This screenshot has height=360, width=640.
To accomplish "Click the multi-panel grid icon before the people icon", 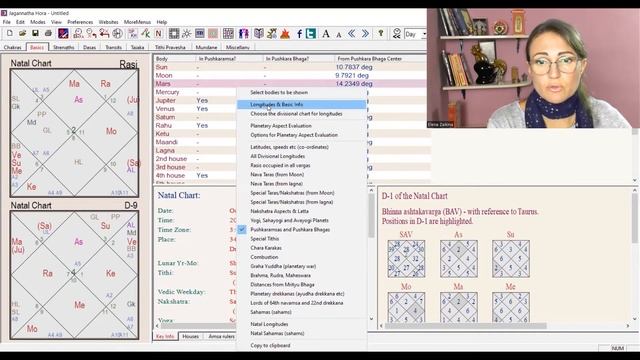I will click(228, 33).
